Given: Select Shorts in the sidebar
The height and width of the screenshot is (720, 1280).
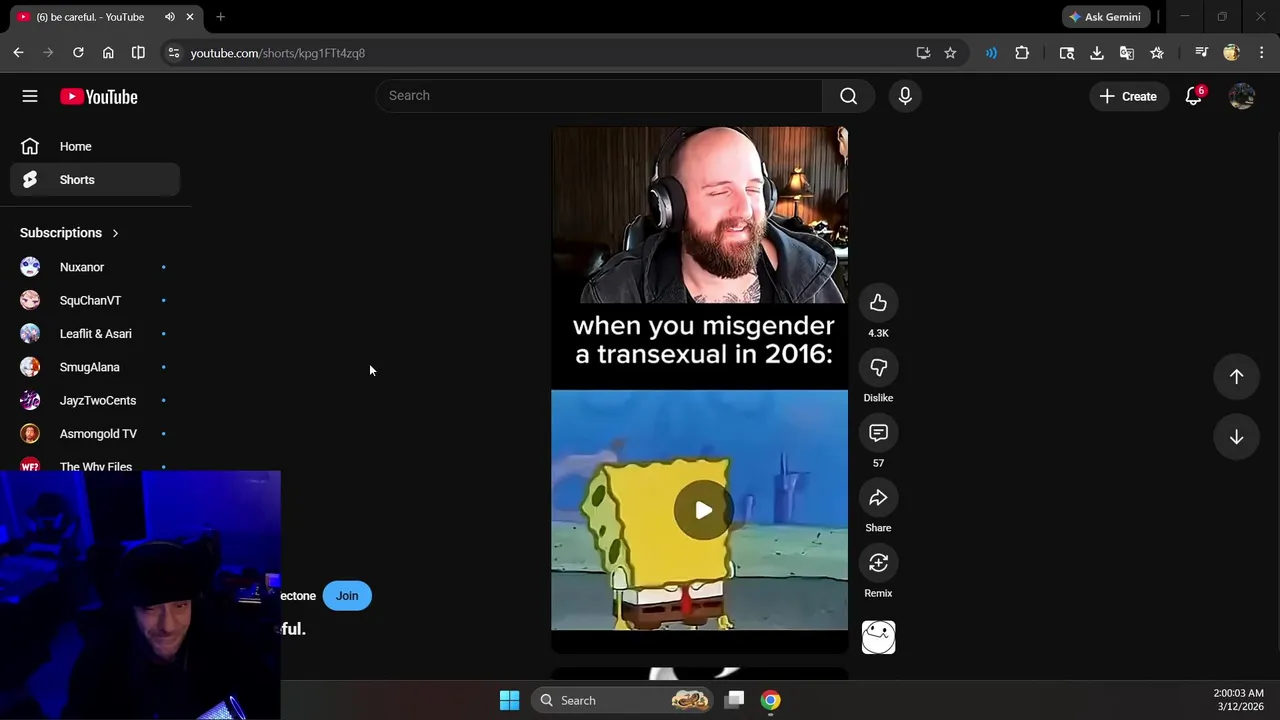Looking at the screenshot, I should click(x=95, y=180).
